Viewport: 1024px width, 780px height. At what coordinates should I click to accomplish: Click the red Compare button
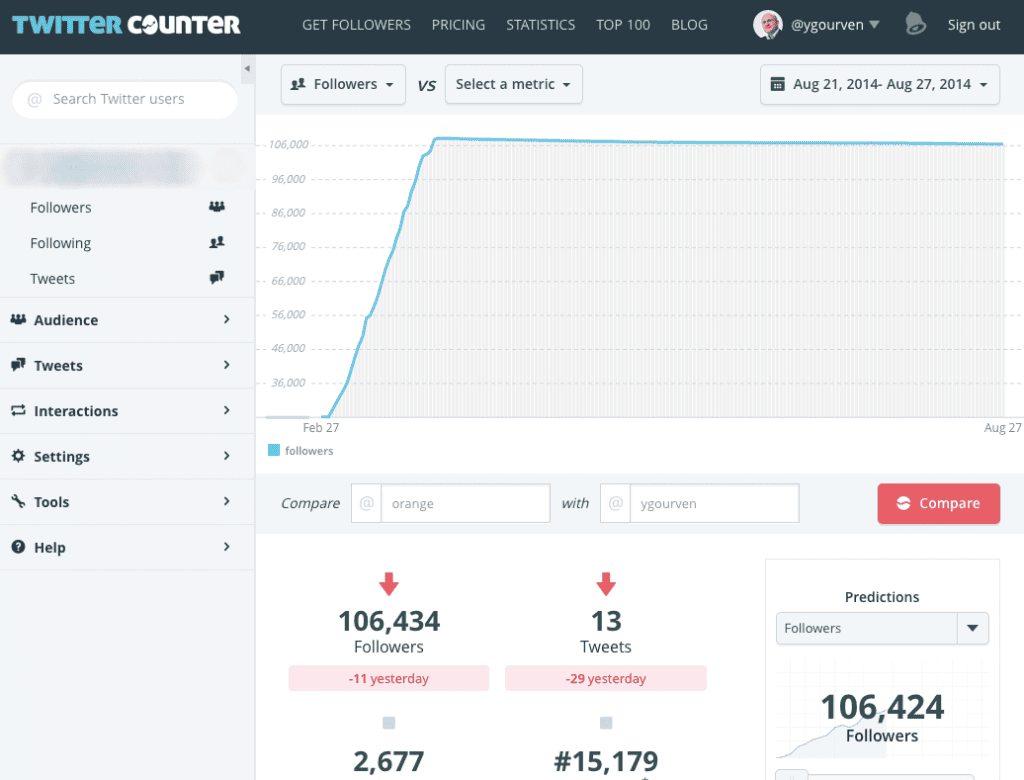pos(938,503)
